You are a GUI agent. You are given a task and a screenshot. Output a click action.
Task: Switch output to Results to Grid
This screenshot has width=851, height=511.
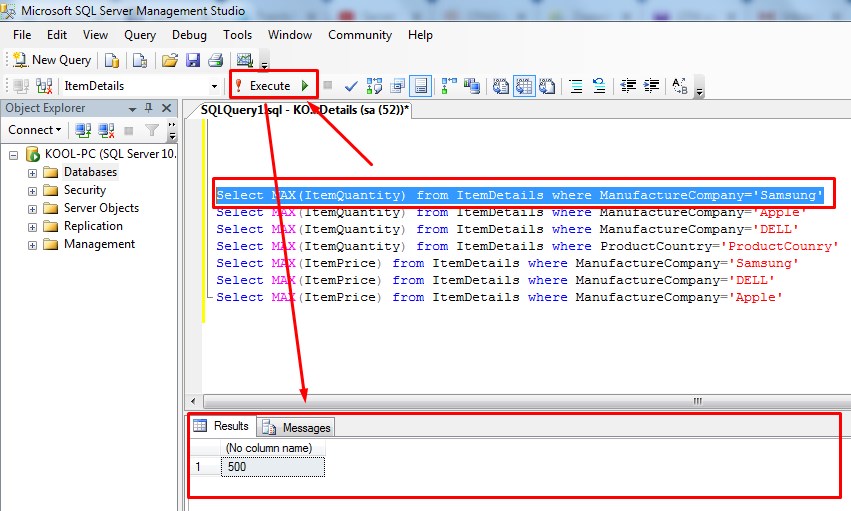point(524,86)
